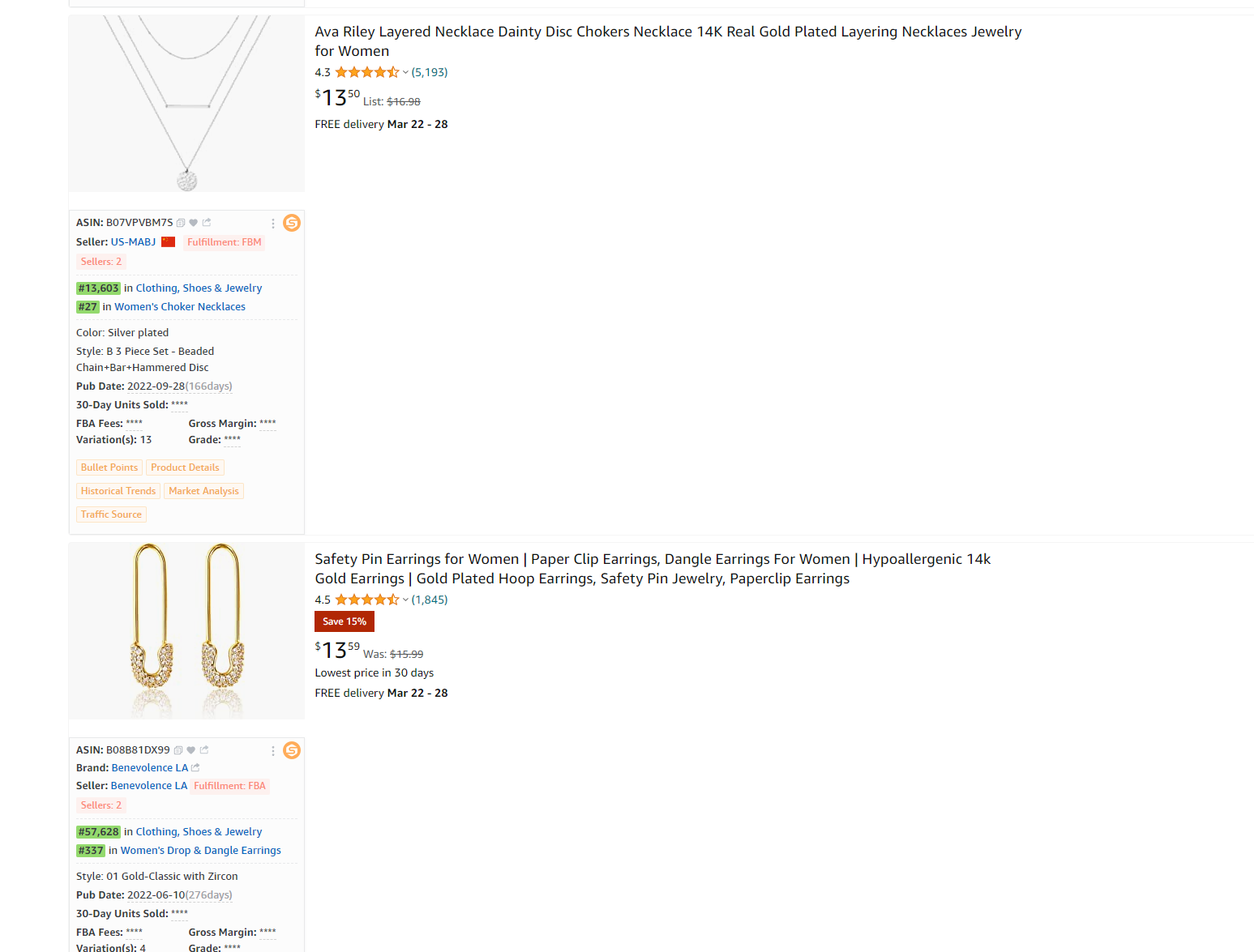Click the orange logo on the Safety Pin Earrings panel
Viewport: 1254px width, 952px height.
[292, 750]
